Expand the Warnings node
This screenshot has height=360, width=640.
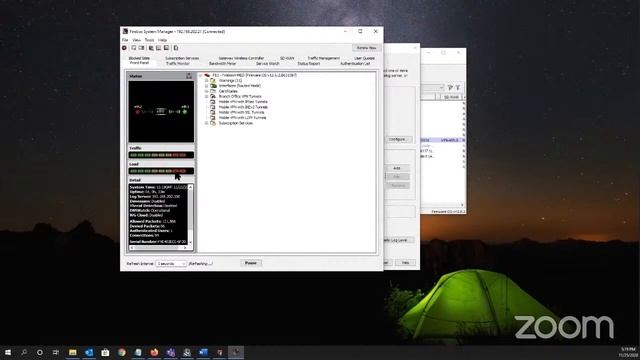[x=207, y=80]
